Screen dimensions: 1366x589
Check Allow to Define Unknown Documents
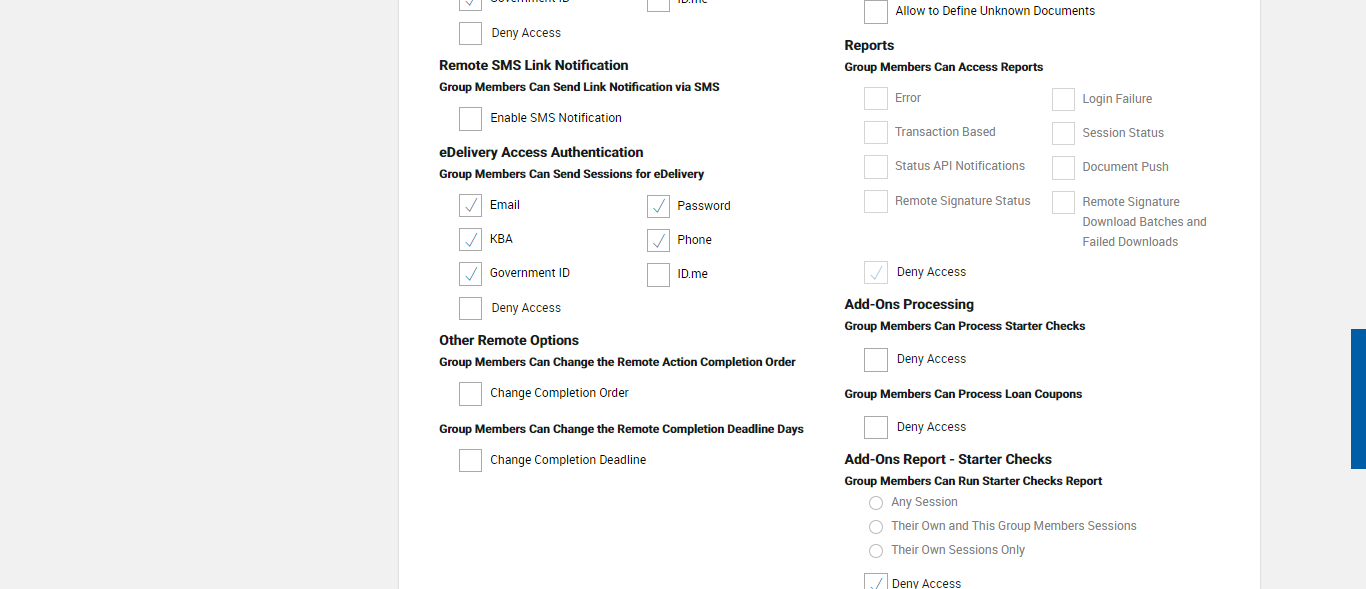tap(876, 12)
